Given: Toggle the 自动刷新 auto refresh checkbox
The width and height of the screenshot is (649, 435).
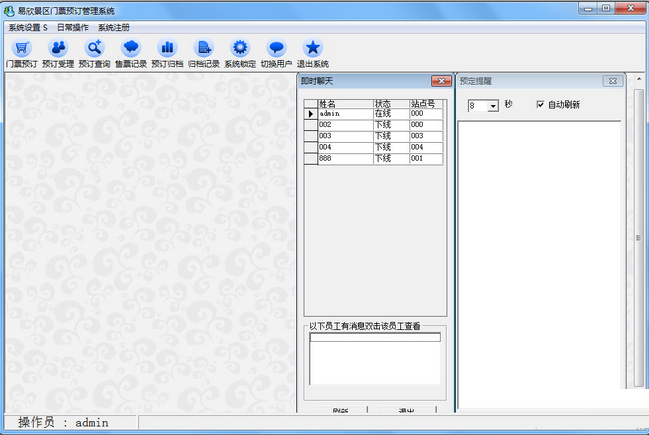Looking at the screenshot, I should 540,104.
